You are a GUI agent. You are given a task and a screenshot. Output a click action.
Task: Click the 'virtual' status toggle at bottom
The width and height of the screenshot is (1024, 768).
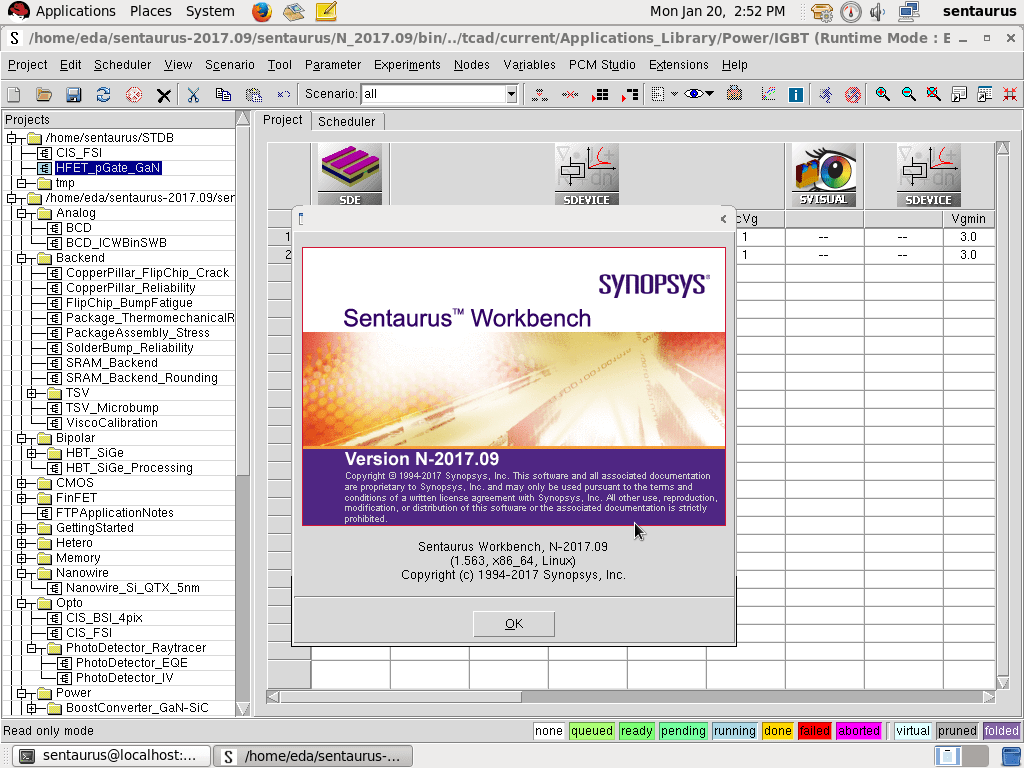point(912,731)
